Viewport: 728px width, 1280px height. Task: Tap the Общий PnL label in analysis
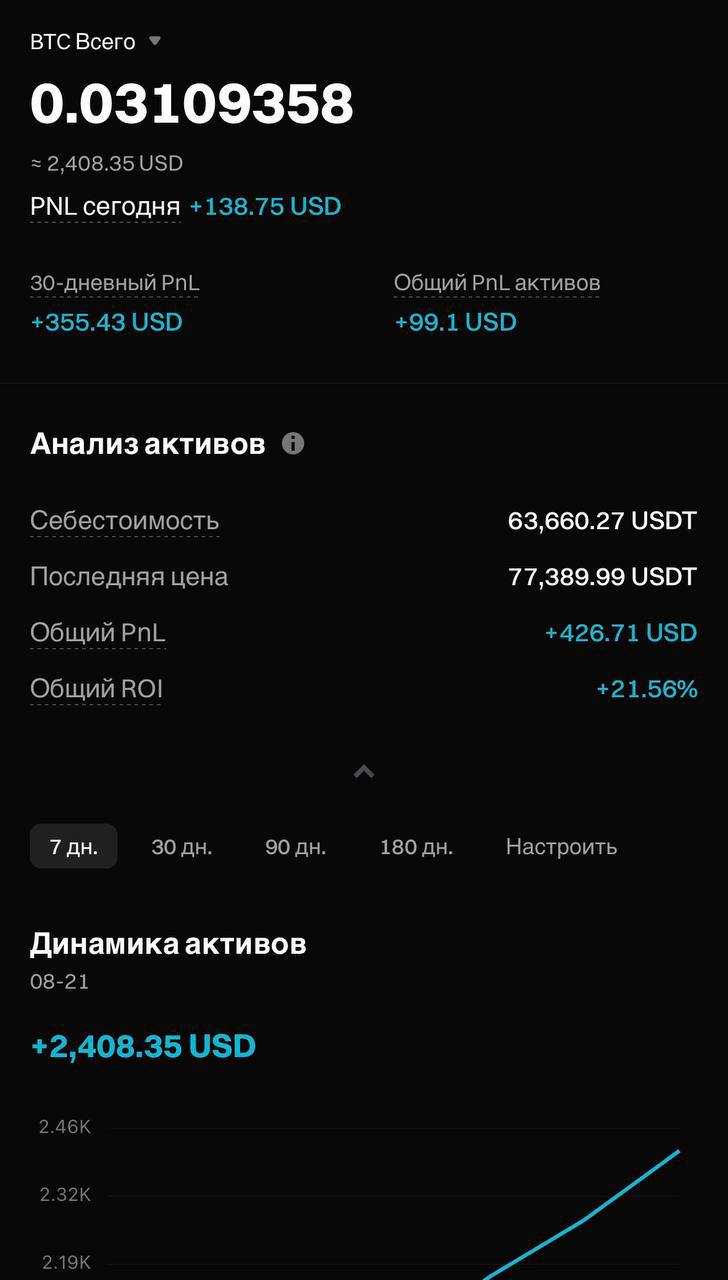(98, 633)
